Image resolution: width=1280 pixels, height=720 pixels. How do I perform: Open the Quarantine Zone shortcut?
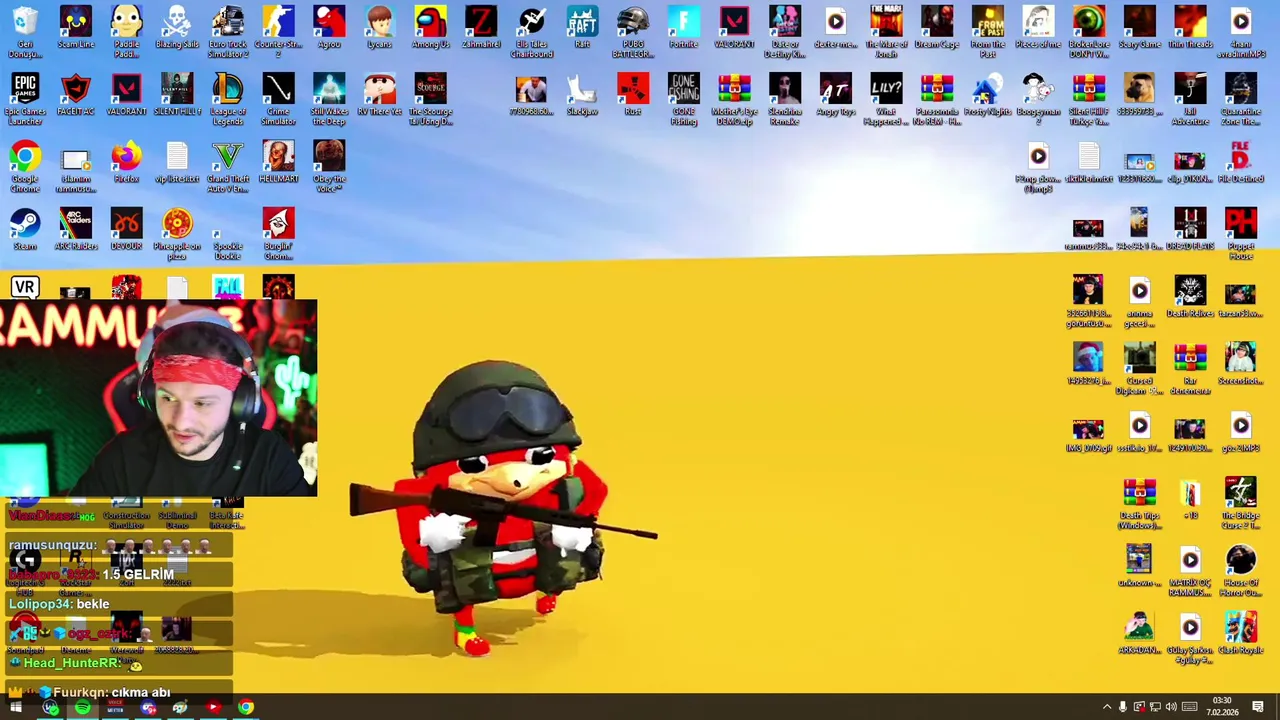(1240, 99)
